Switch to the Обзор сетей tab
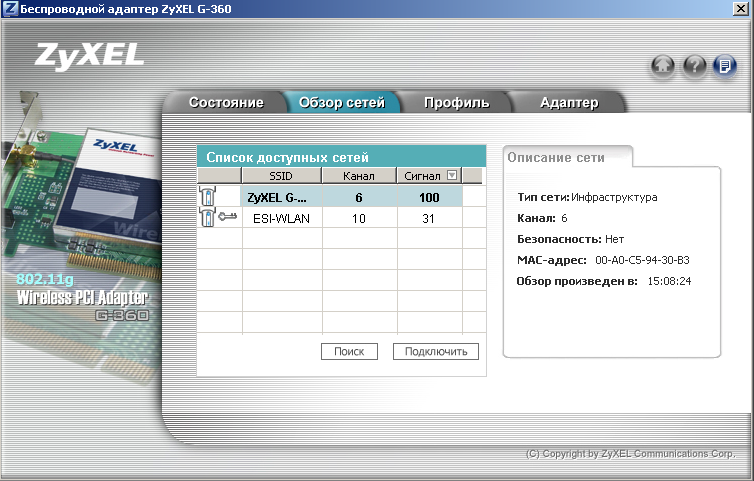754x481 pixels. pyautogui.click(x=342, y=102)
